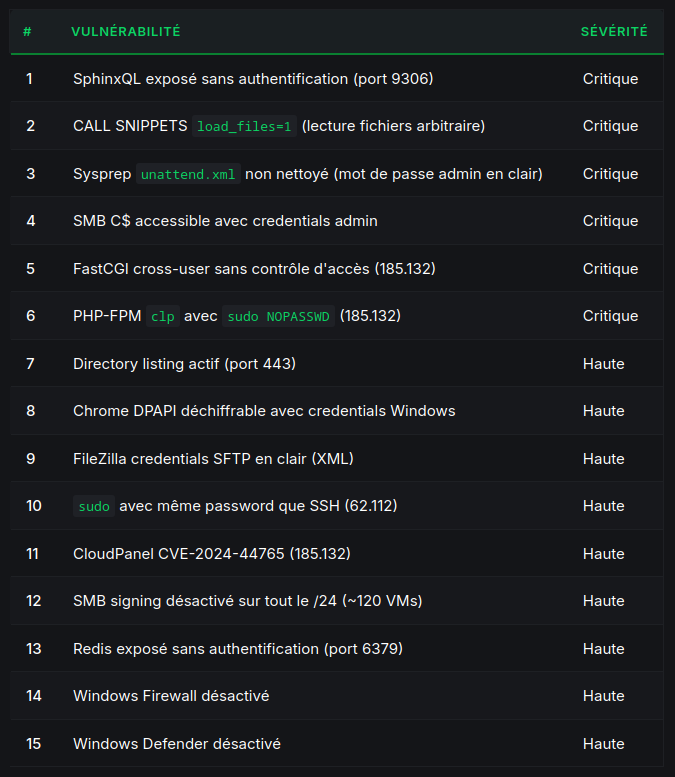Click the Chrome DPAPI déchiffrable entry
Viewport: 675px width, 777px height.
264,411
